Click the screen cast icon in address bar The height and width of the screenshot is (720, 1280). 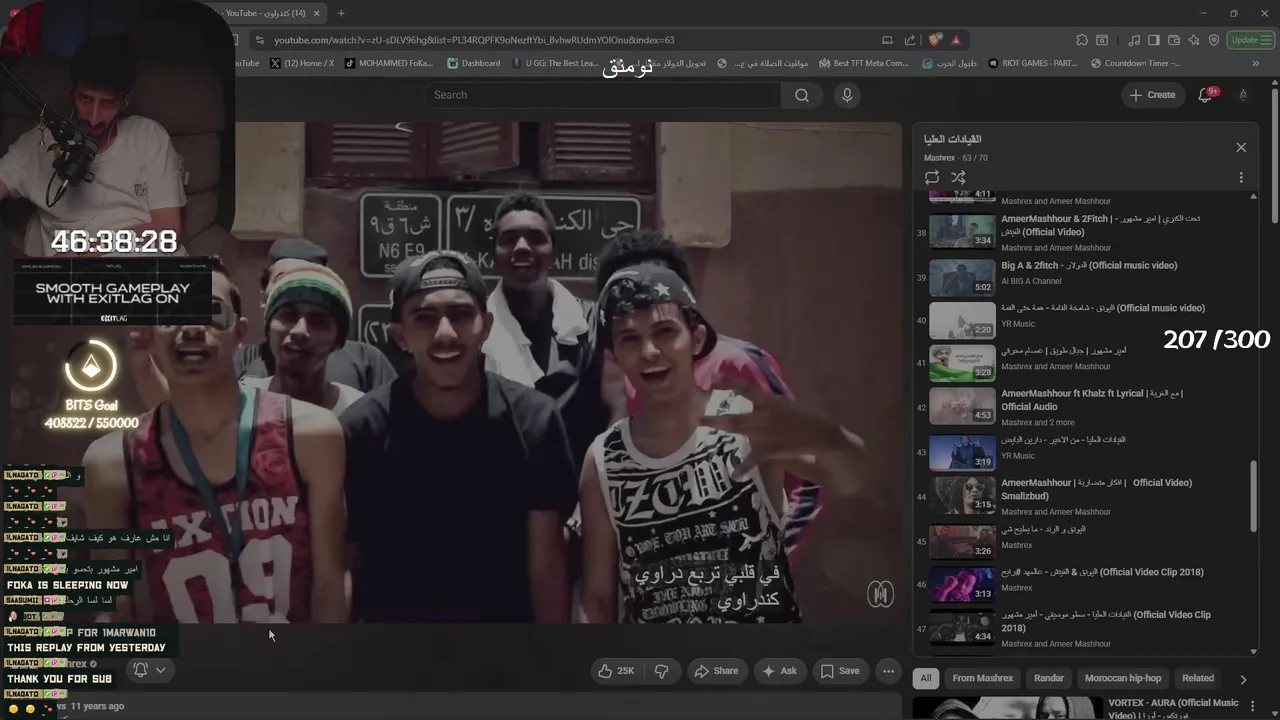click(887, 40)
